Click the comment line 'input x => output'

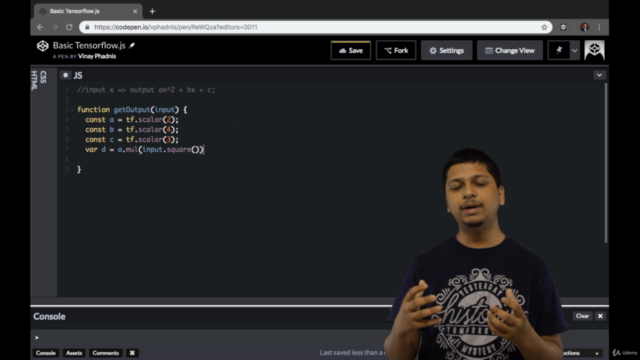click(x=146, y=90)
